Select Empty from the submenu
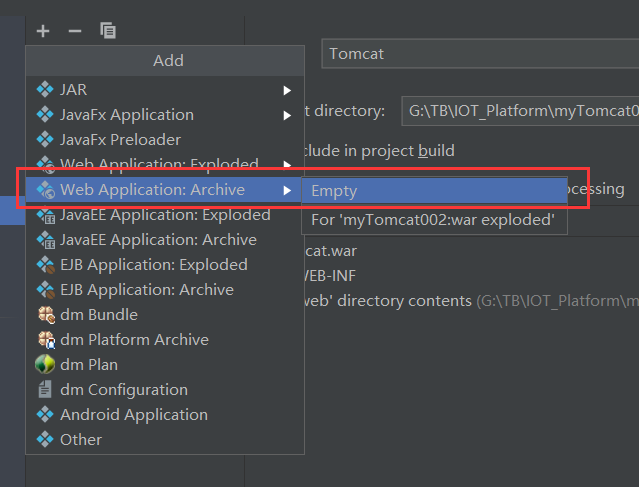This screenshot has width=639, height=487. tap(334, 191)
